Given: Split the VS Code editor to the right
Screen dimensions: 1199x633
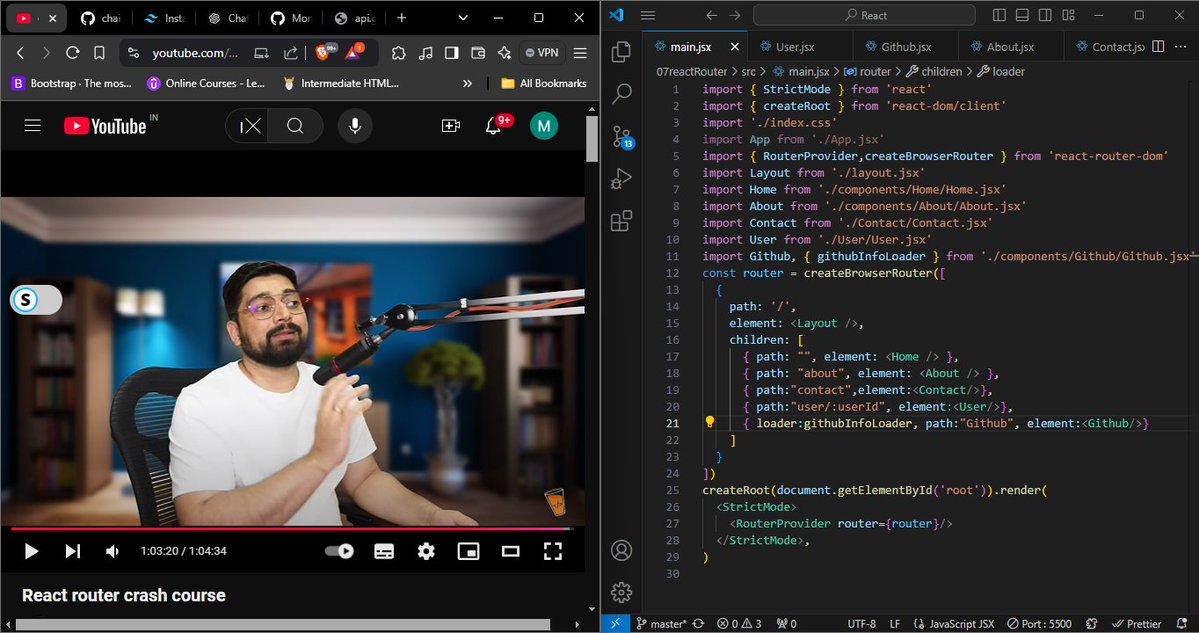Looking at the screenshot, I should coord(1158,47).
